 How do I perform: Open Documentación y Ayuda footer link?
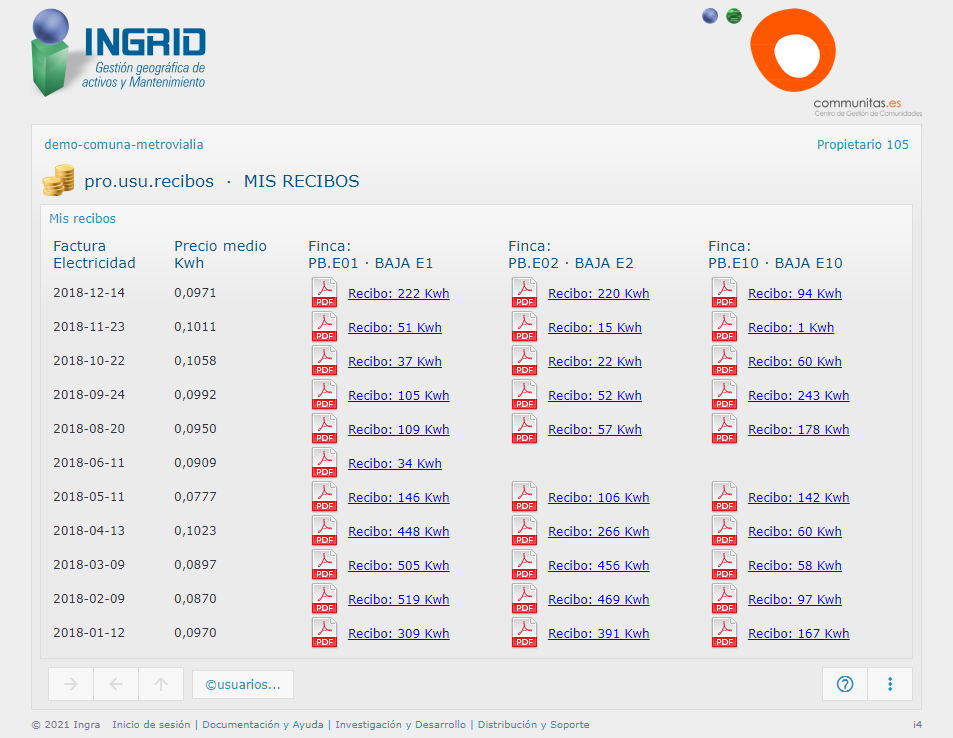(263, 725)
